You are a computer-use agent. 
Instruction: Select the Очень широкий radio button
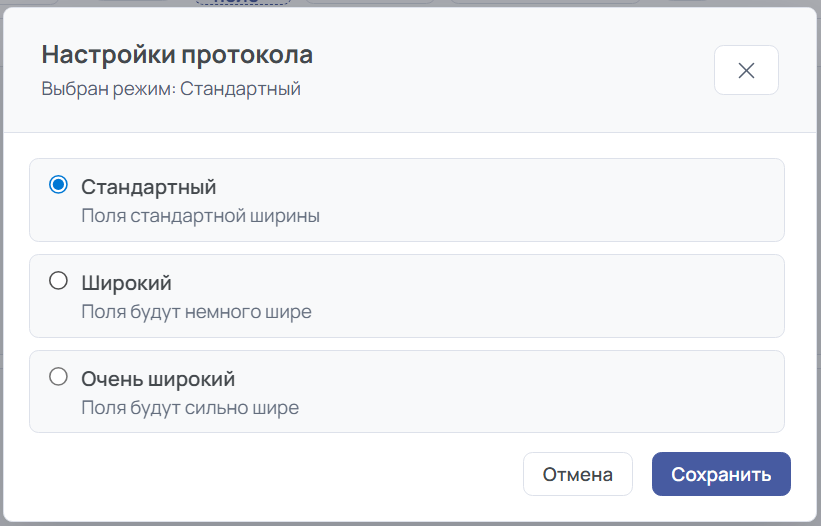click(58, 377)
